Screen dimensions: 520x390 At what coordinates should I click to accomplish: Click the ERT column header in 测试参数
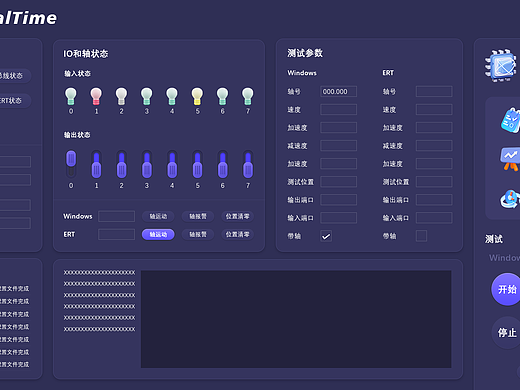388,73
